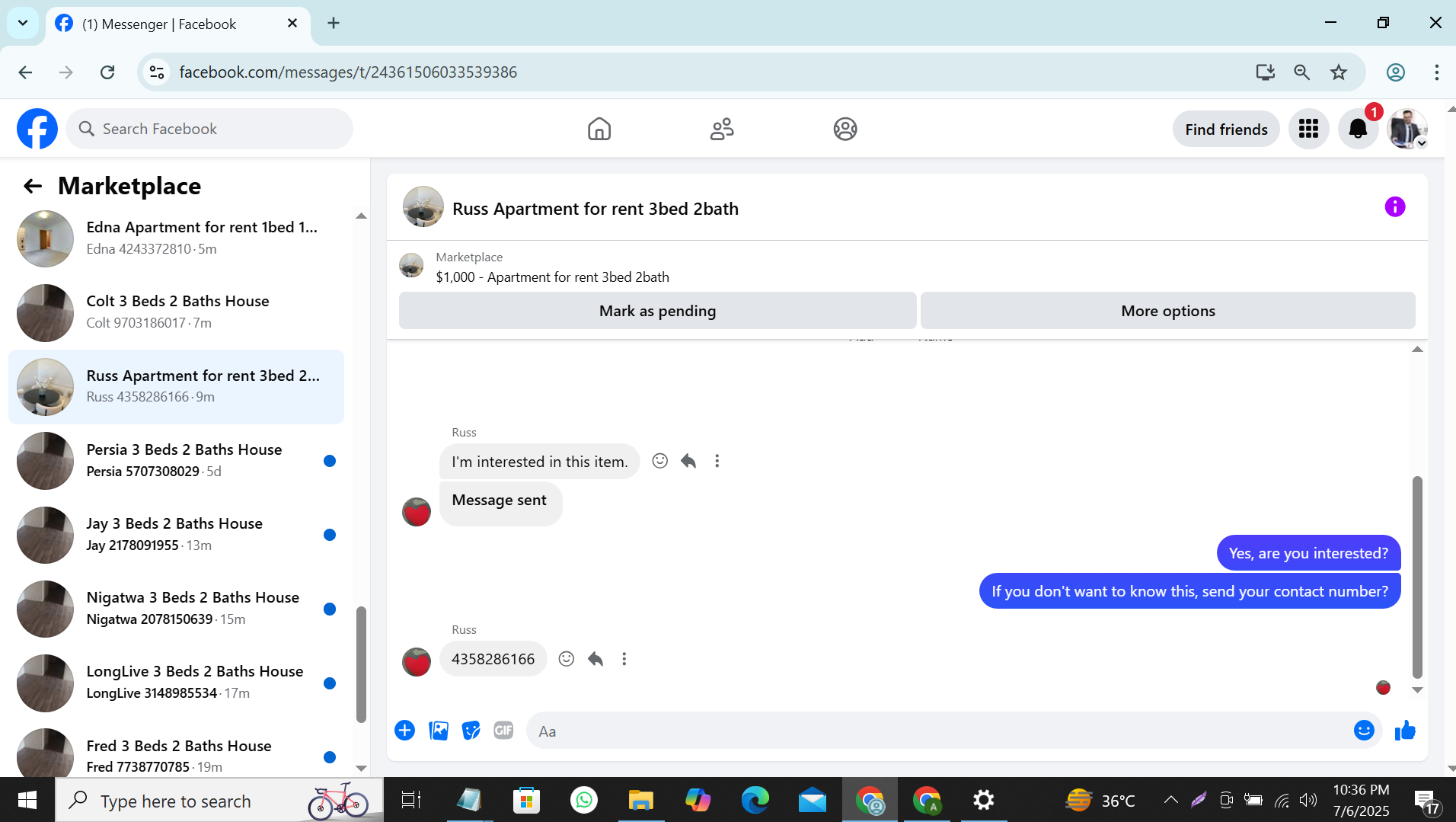
Task: Click the Russ Apartment chat header title
Action: (595, 209)
